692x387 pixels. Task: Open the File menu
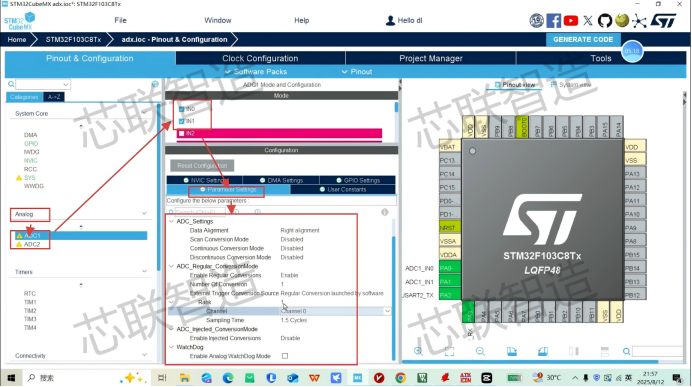coord(120,20)
